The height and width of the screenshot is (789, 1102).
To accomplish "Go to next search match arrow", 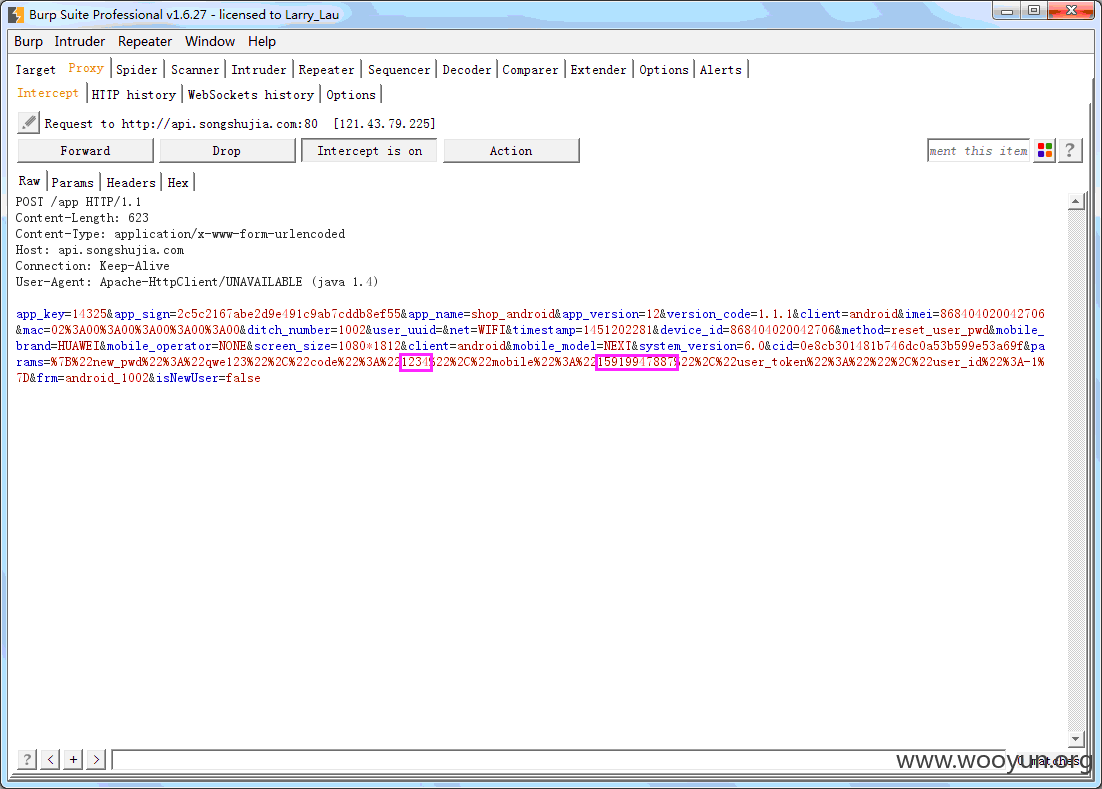I will (x=96, y=759).
